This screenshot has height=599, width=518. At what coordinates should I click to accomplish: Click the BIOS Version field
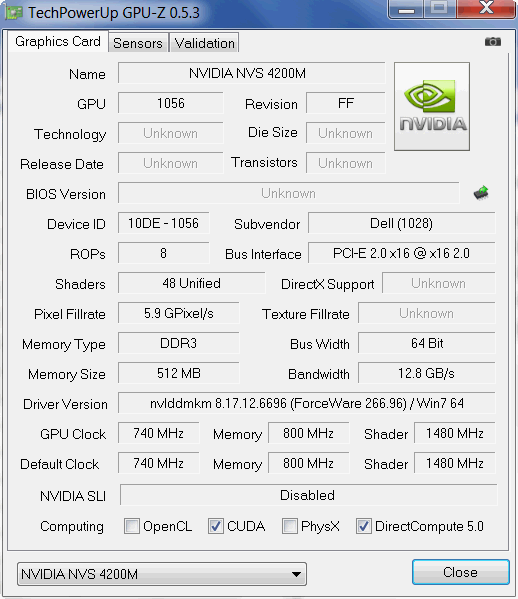coord(288,193)
